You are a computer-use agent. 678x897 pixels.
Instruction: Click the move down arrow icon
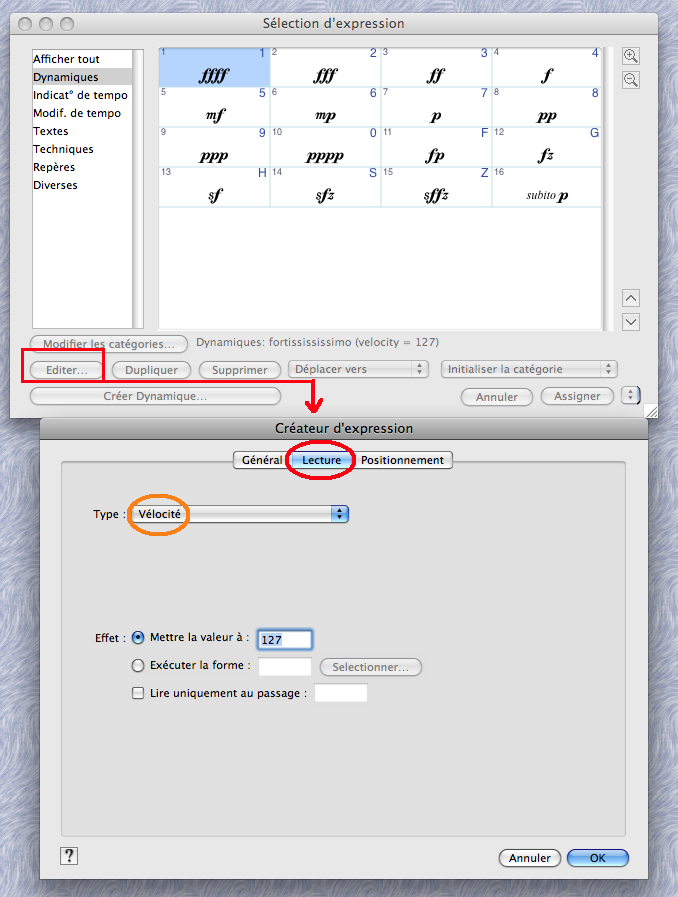pyautogui.click(x=631, y=322)
